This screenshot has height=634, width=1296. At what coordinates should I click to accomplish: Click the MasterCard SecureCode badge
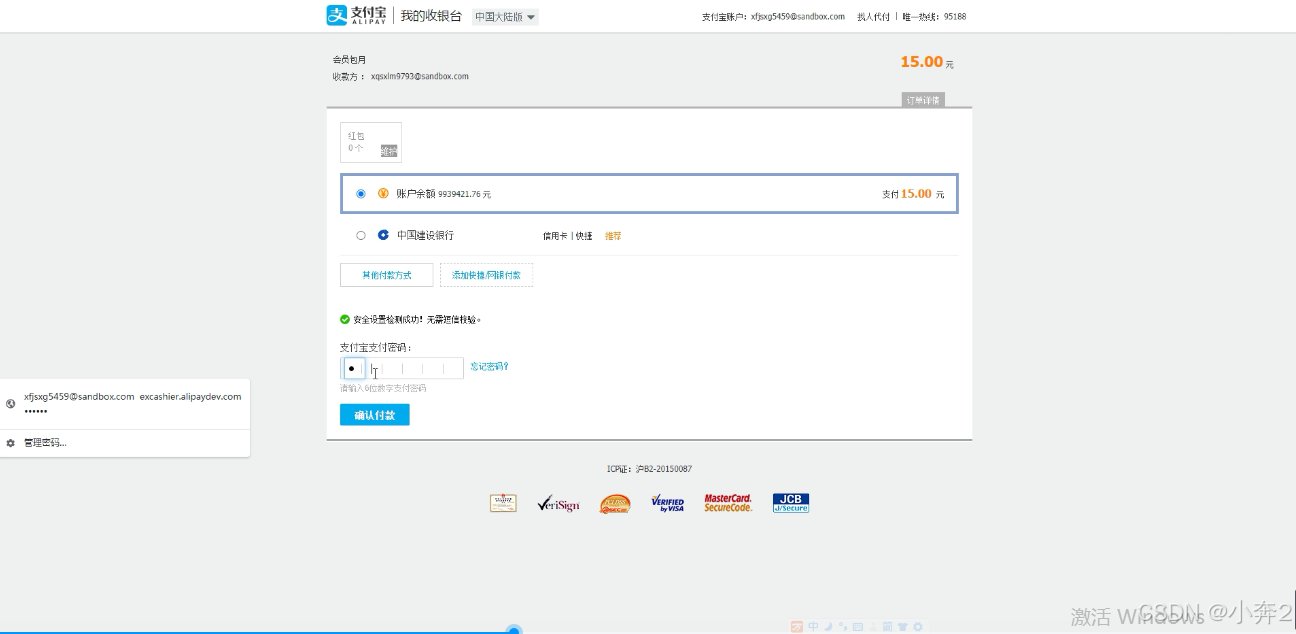click(728, 503)
